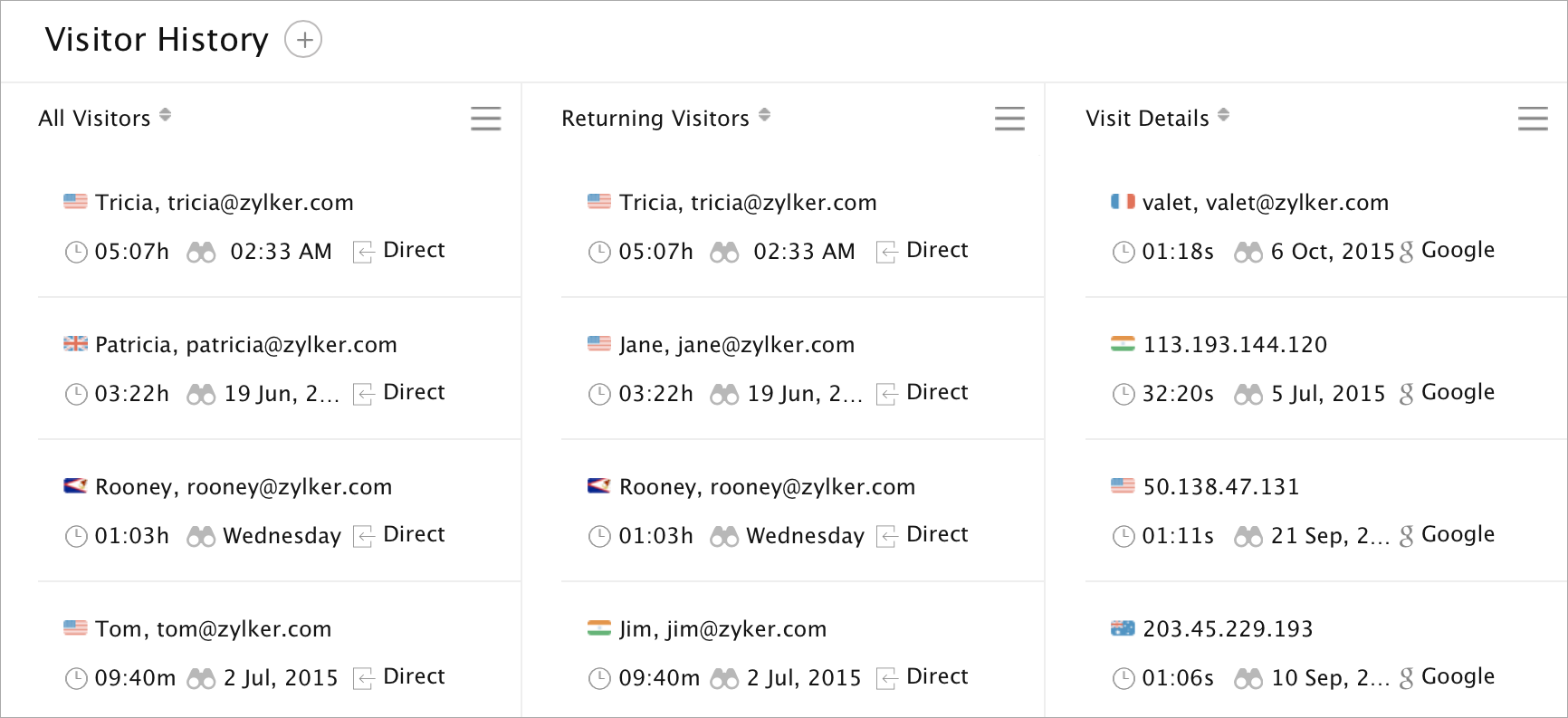Click the Google referrer in valet's row
This screenshot has width=1568, height=718.
point(1458,250)
